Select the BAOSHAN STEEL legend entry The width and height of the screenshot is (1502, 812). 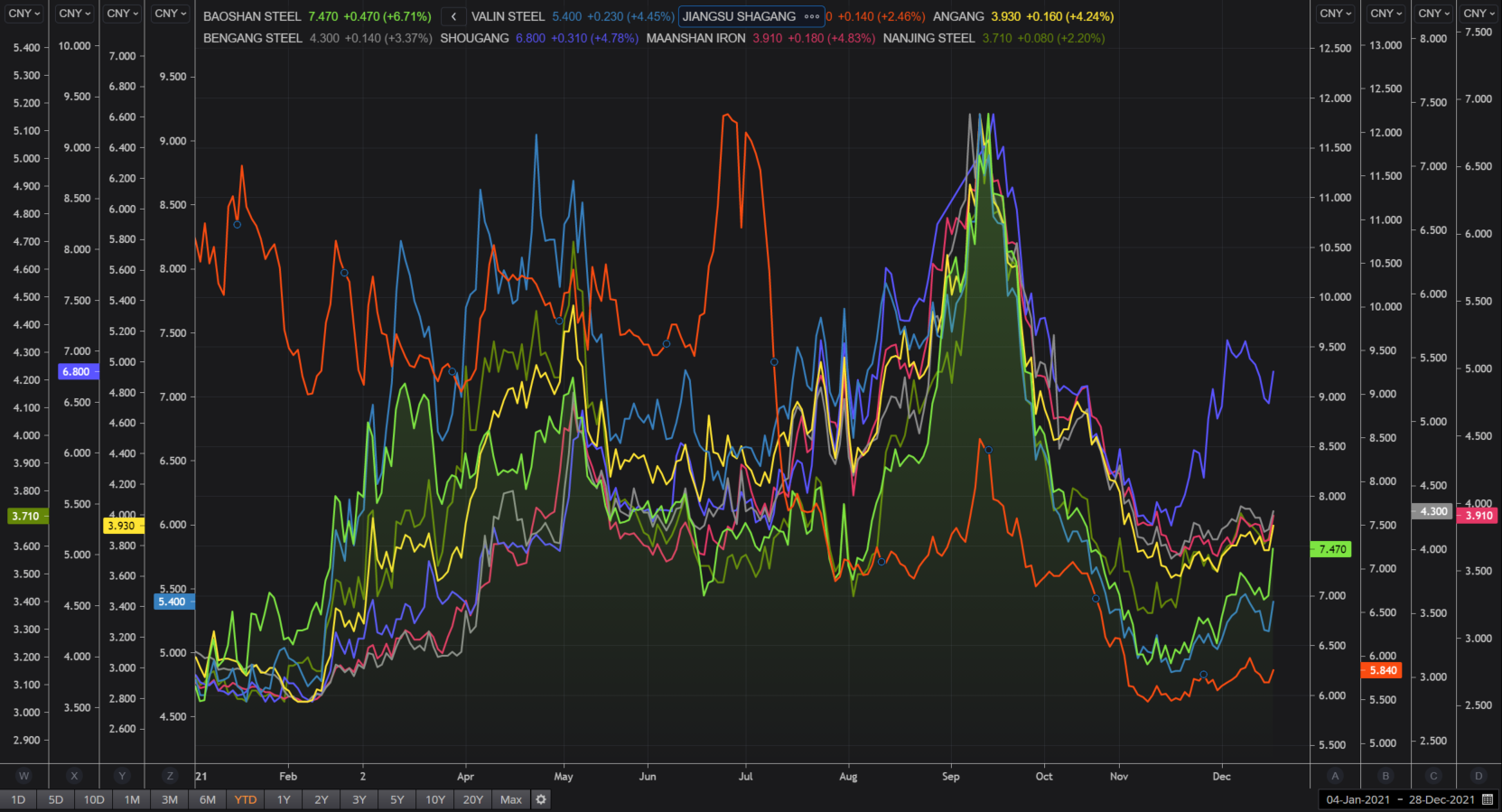[x=252, y=16]
